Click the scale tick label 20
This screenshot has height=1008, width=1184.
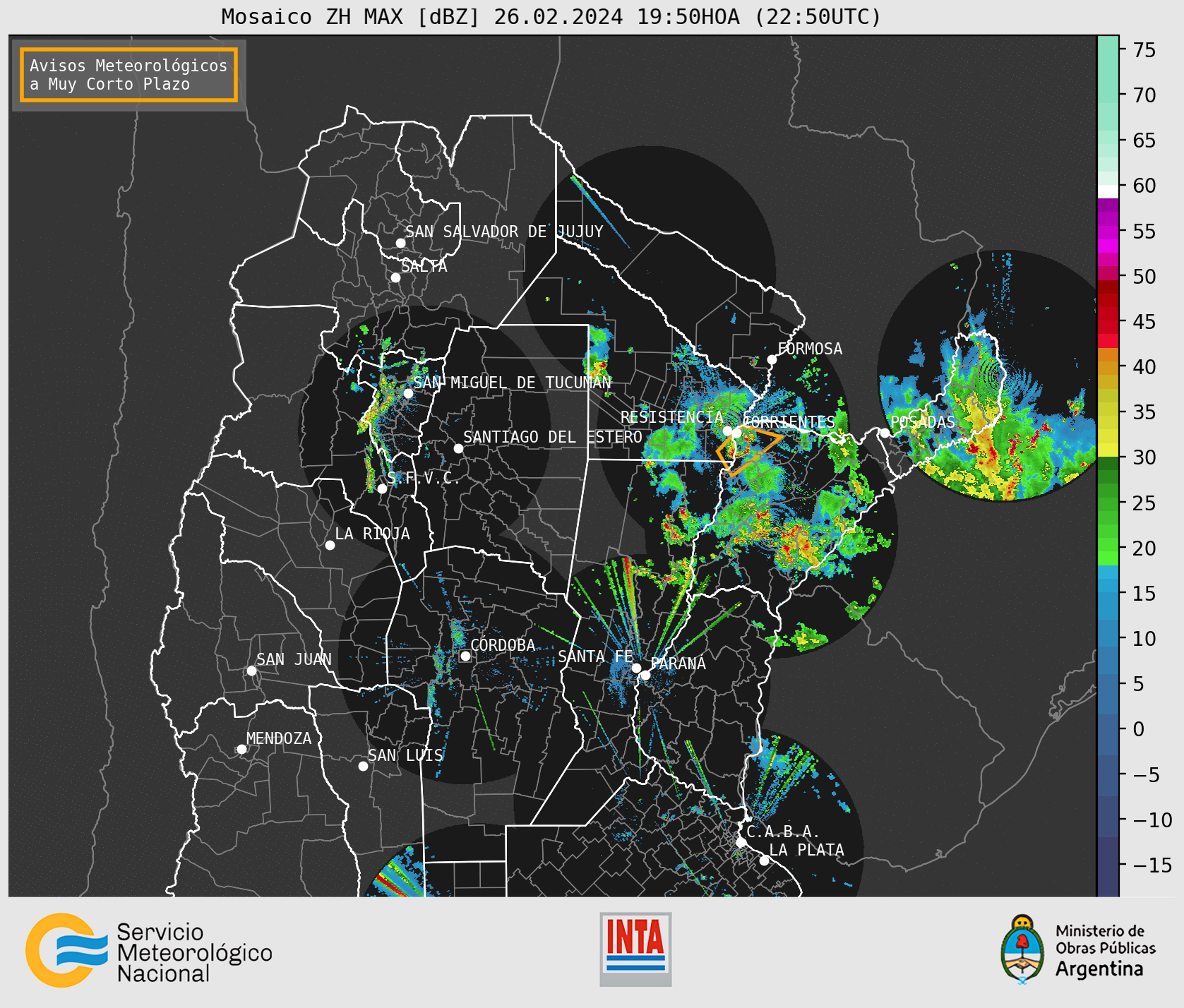1144,548
